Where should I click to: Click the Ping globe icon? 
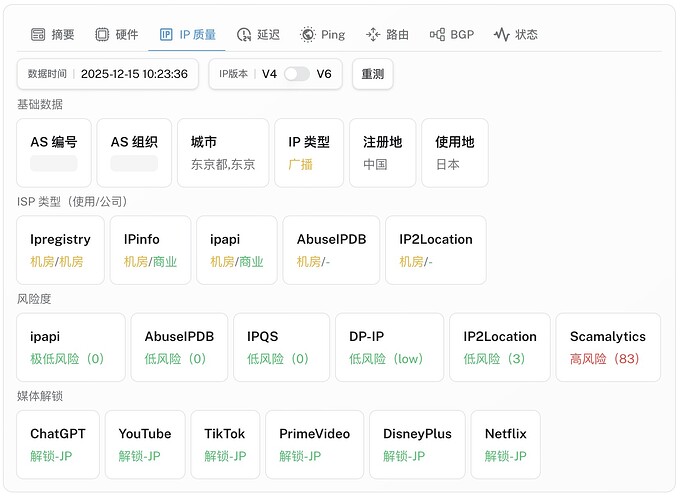[307, 34]
